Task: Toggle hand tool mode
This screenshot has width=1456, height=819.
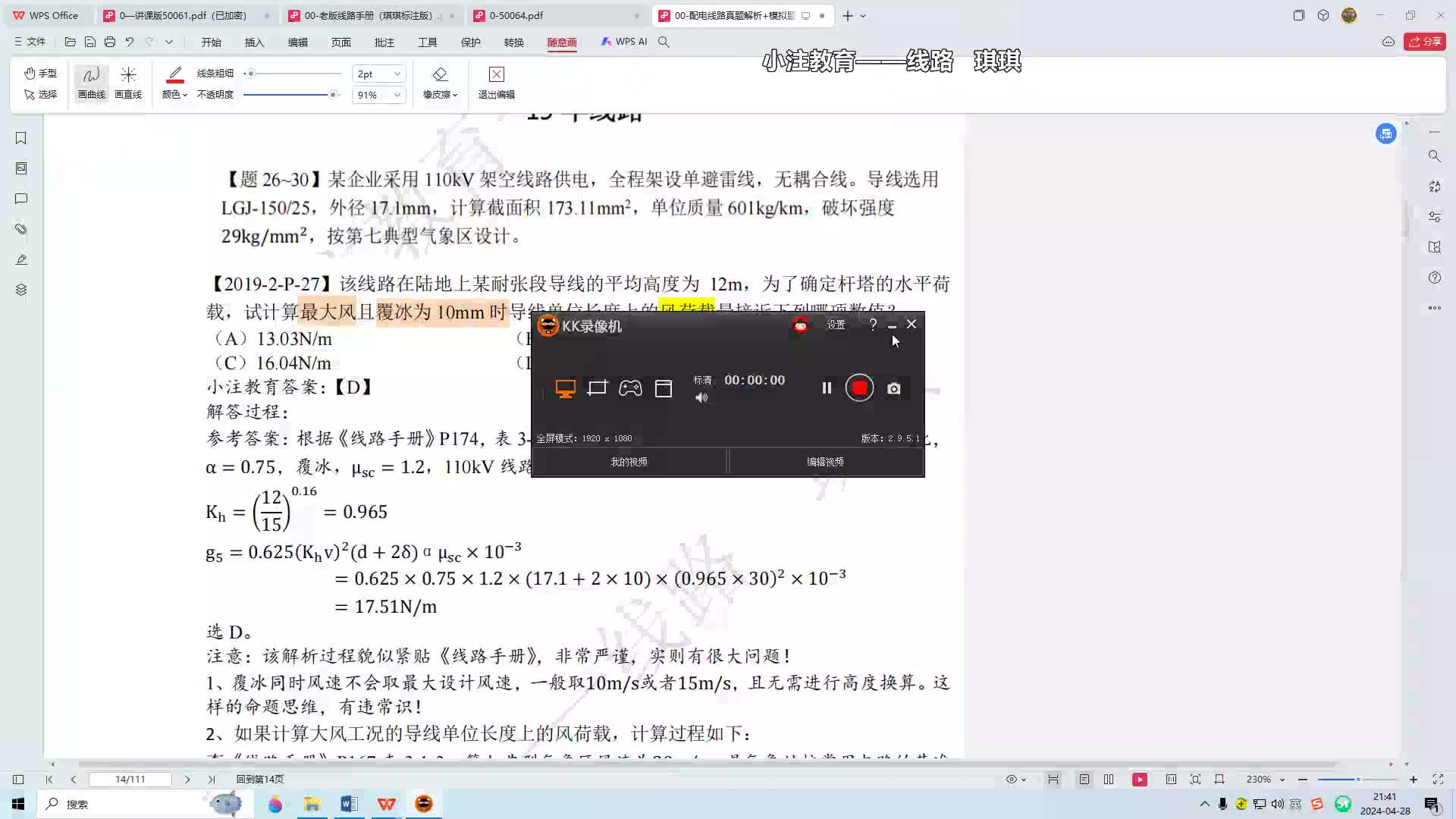Action: (41, 73)
